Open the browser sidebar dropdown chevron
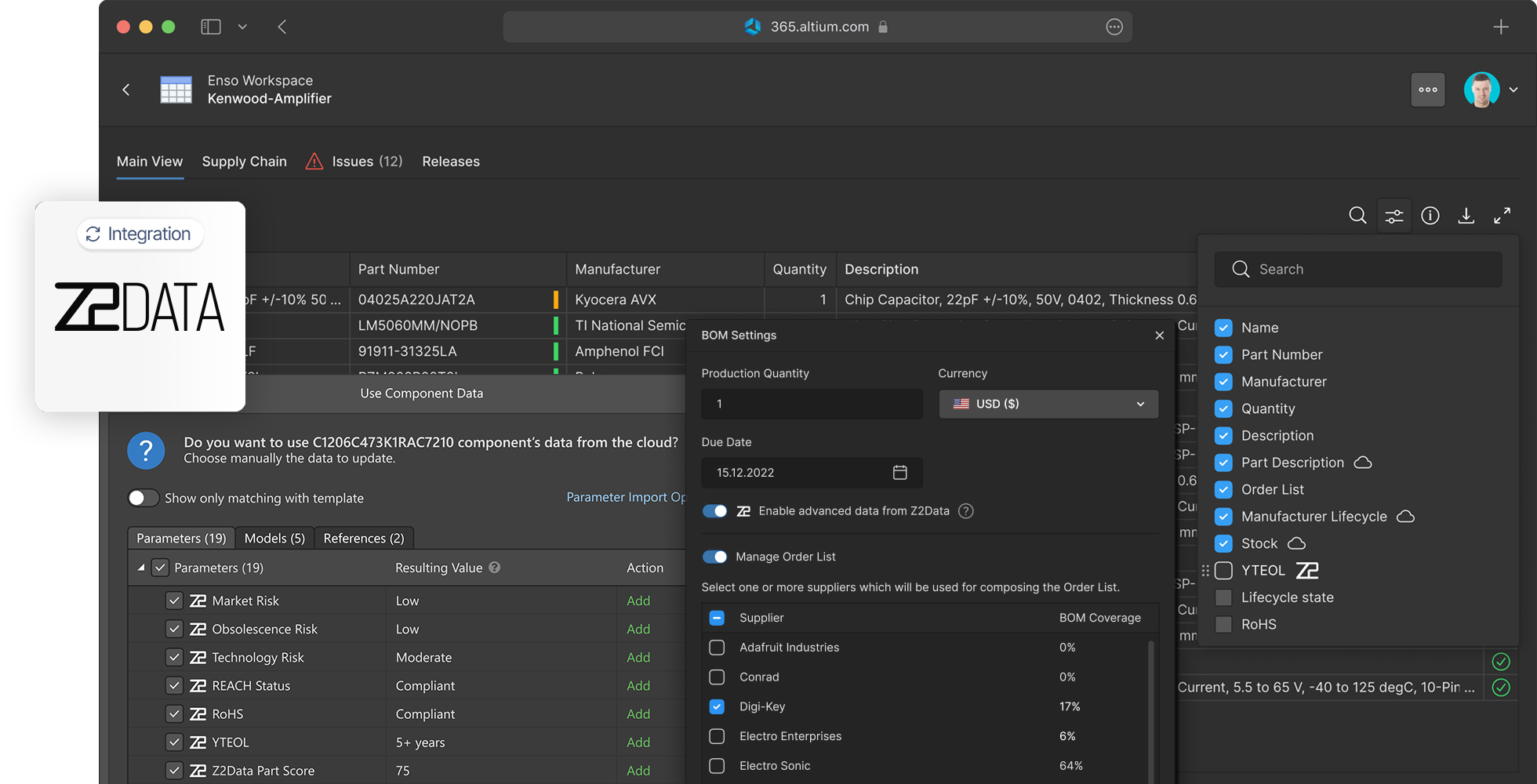Viewport: 1537px width, 784px height. tap(242, 27)
